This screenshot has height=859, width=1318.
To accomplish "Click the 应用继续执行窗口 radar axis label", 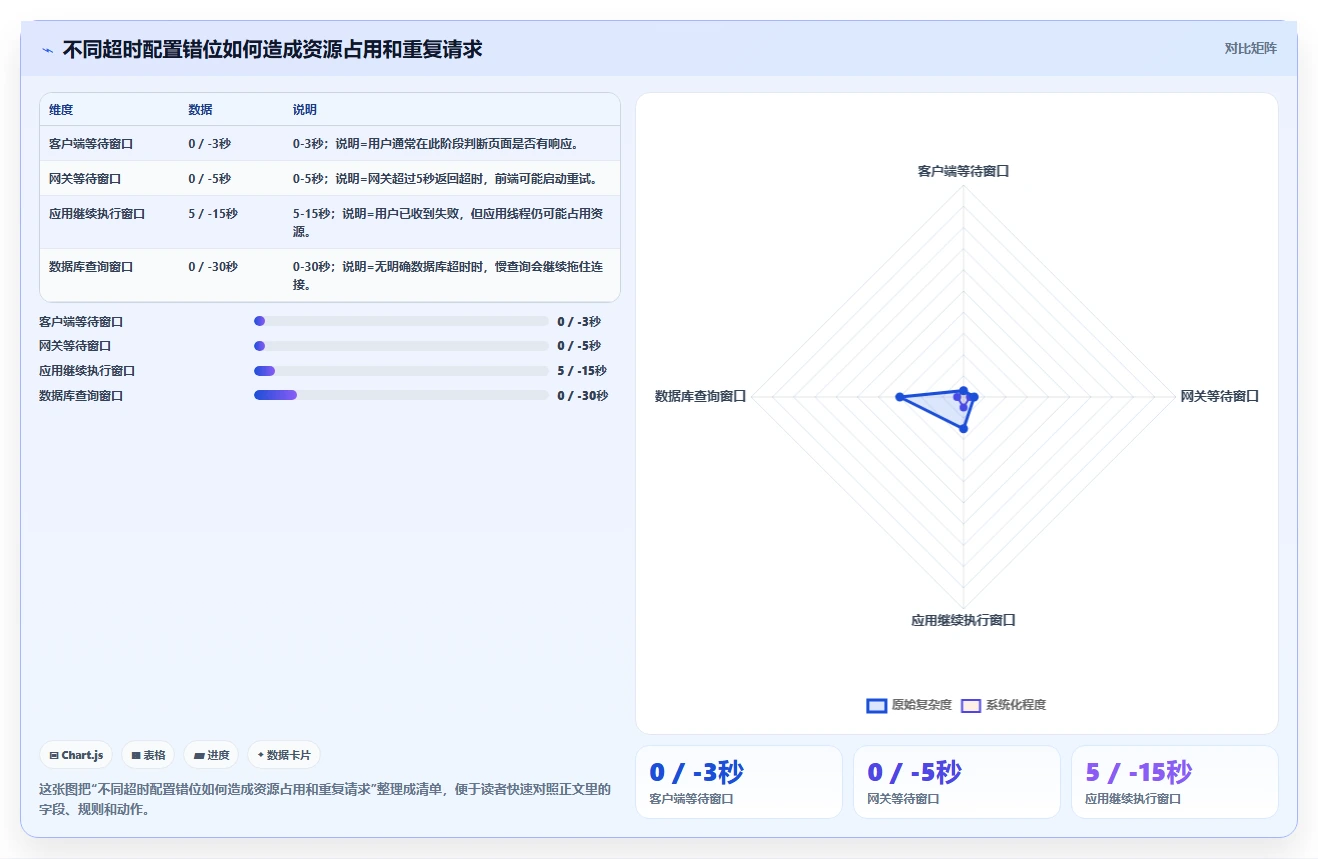I will [x=963, y=620].
